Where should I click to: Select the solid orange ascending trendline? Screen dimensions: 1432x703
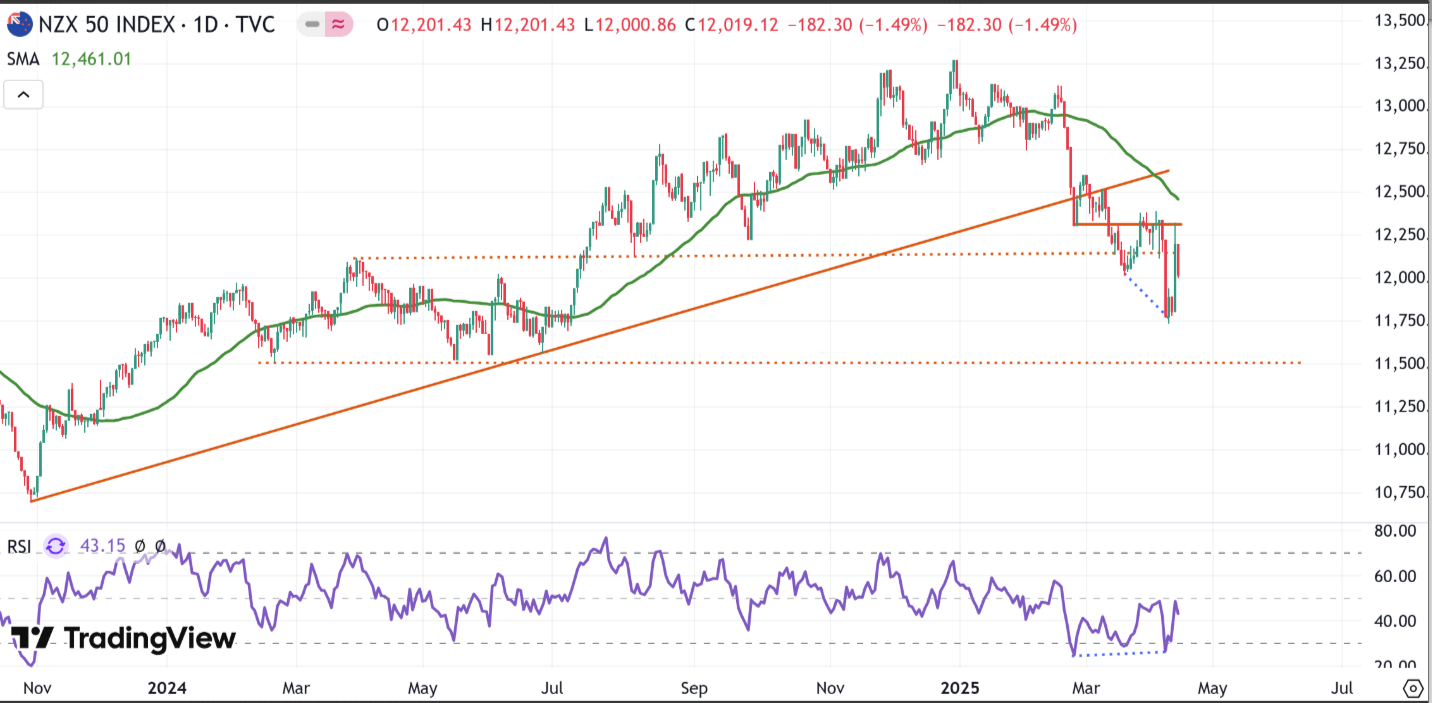(x=600, y=336)
